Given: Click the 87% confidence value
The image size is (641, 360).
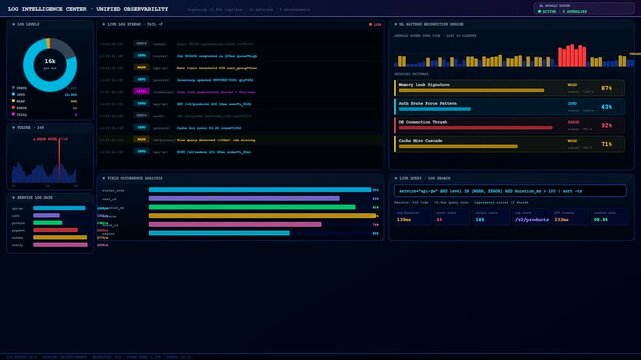Looking at the screenshot, I should coord(607,88).
